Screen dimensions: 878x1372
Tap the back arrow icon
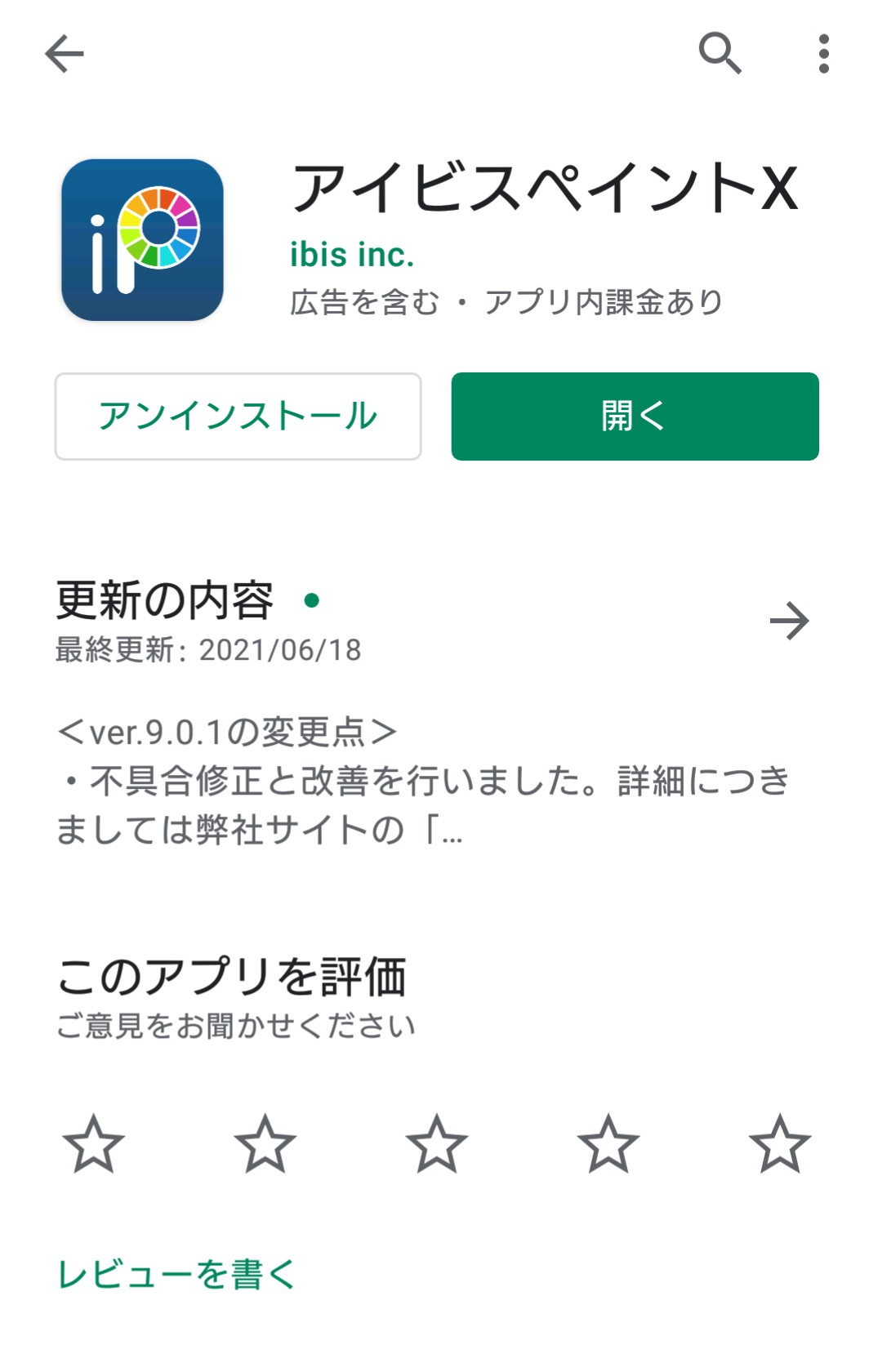point(65,54)
